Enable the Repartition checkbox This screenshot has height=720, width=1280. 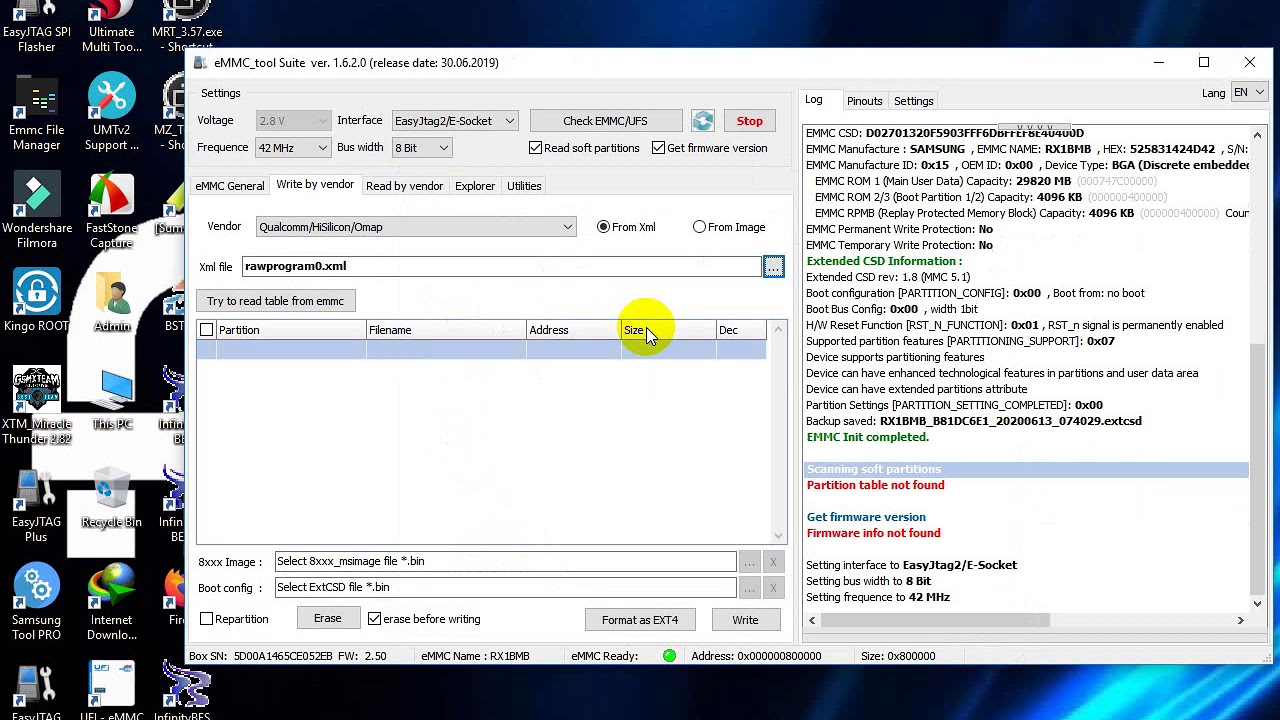point(206,619)
